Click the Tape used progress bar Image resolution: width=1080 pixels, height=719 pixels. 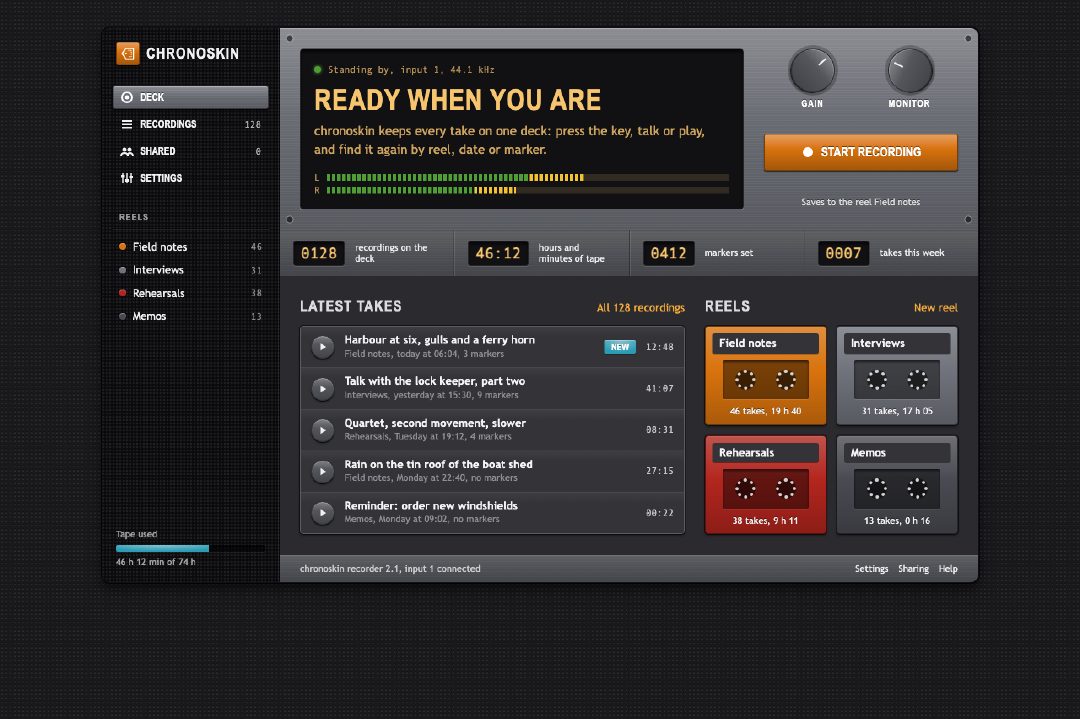191,549
